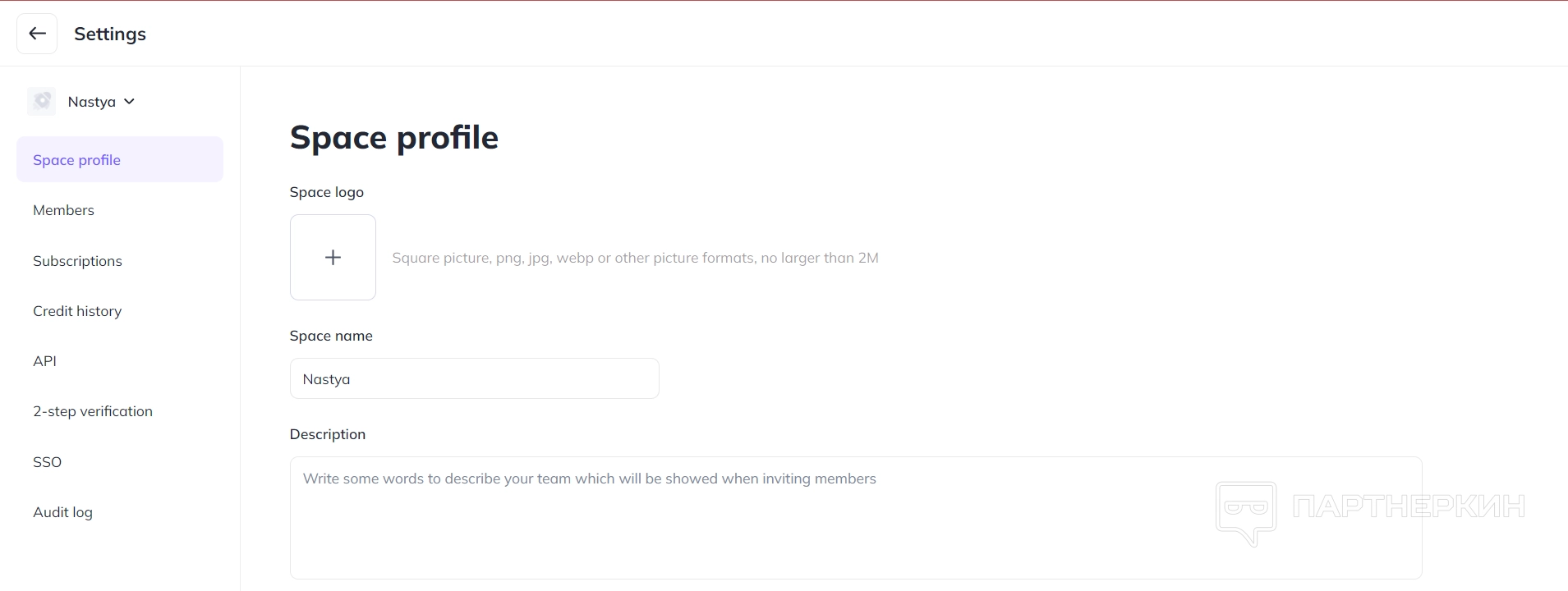
Task: Open 2-step verification settings
Action: pos(93,411)
